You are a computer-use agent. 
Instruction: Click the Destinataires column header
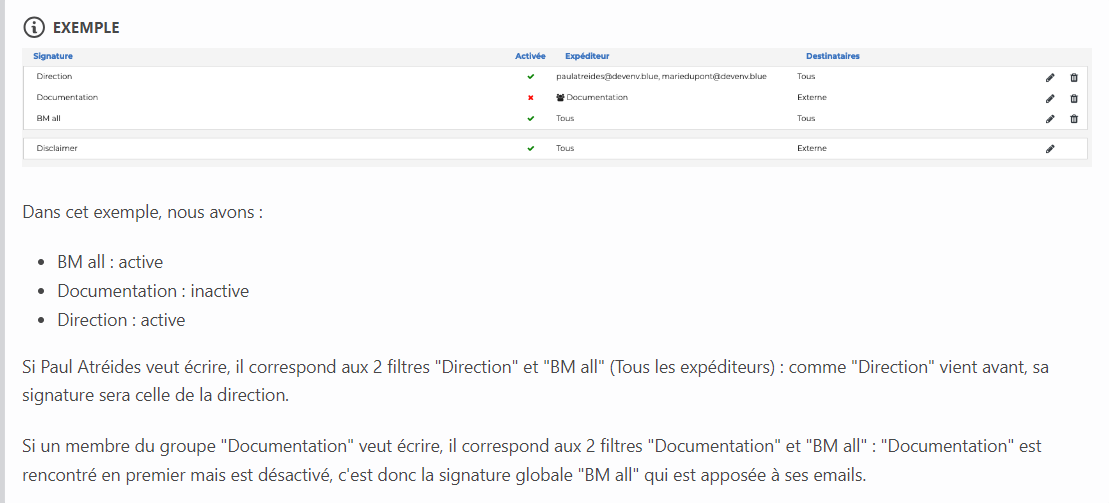click(832, 56)
